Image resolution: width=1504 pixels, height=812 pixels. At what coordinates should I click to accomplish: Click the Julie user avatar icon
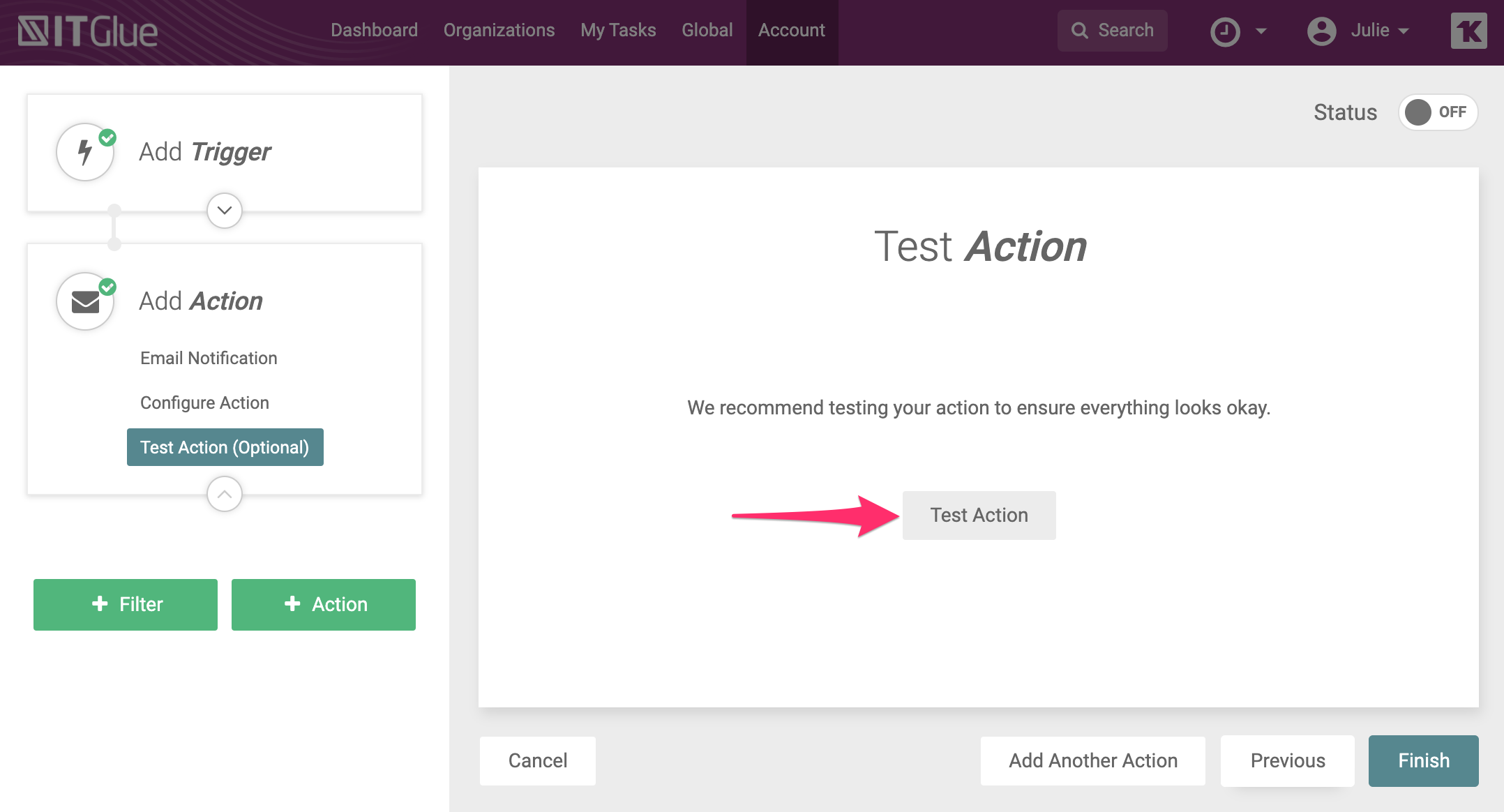1321,31
